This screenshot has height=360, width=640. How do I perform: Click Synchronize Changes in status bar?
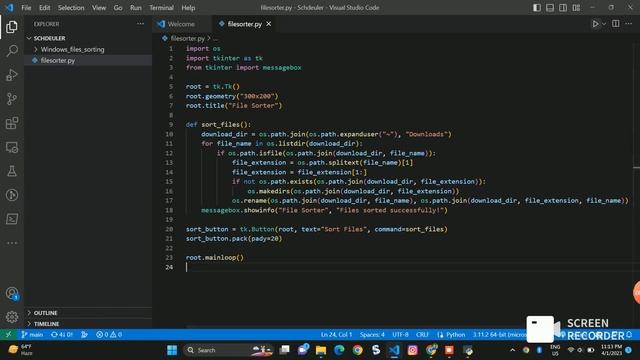(62, 335)
